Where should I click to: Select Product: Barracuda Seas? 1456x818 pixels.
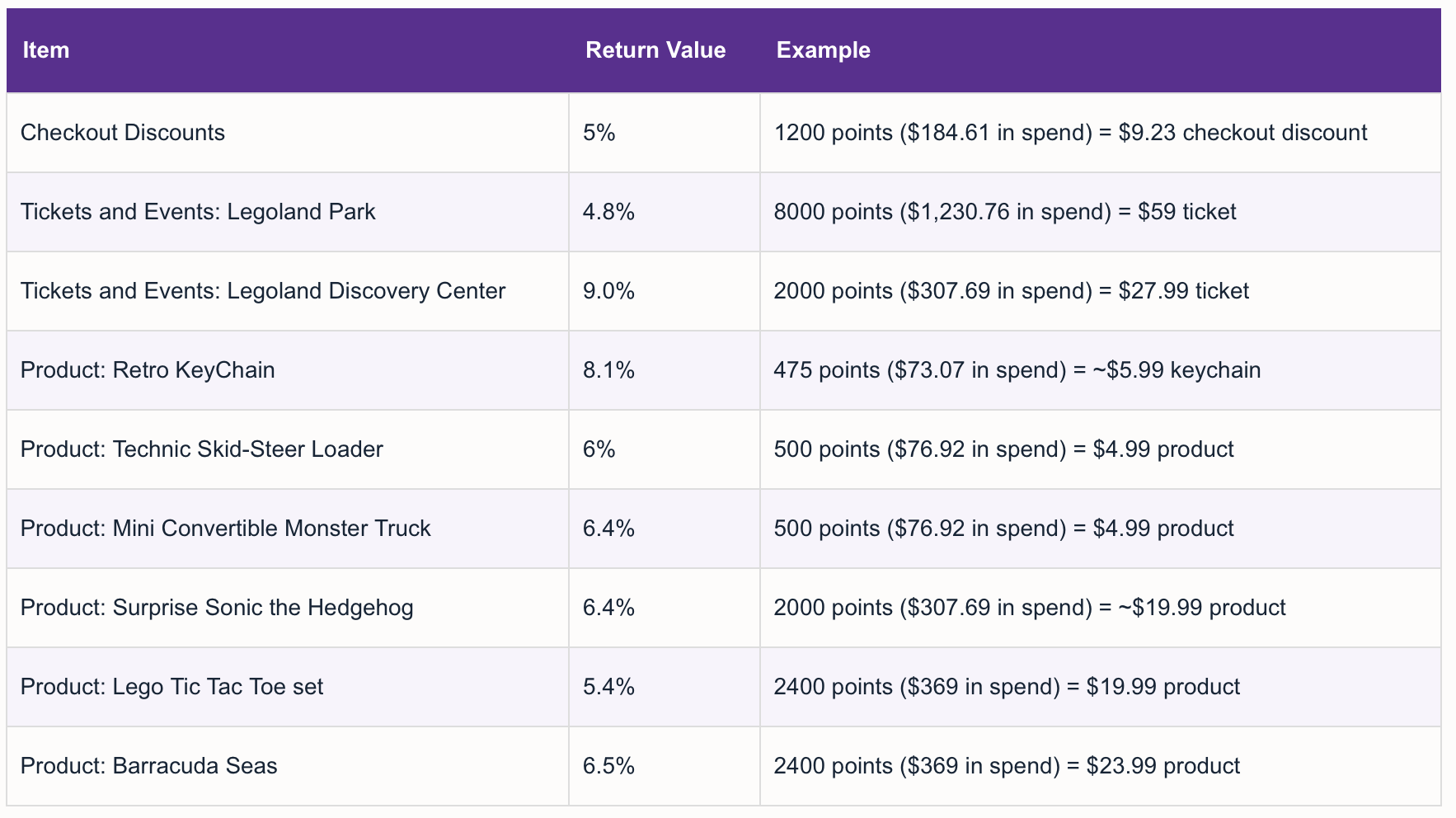click(x=148, y=766)
